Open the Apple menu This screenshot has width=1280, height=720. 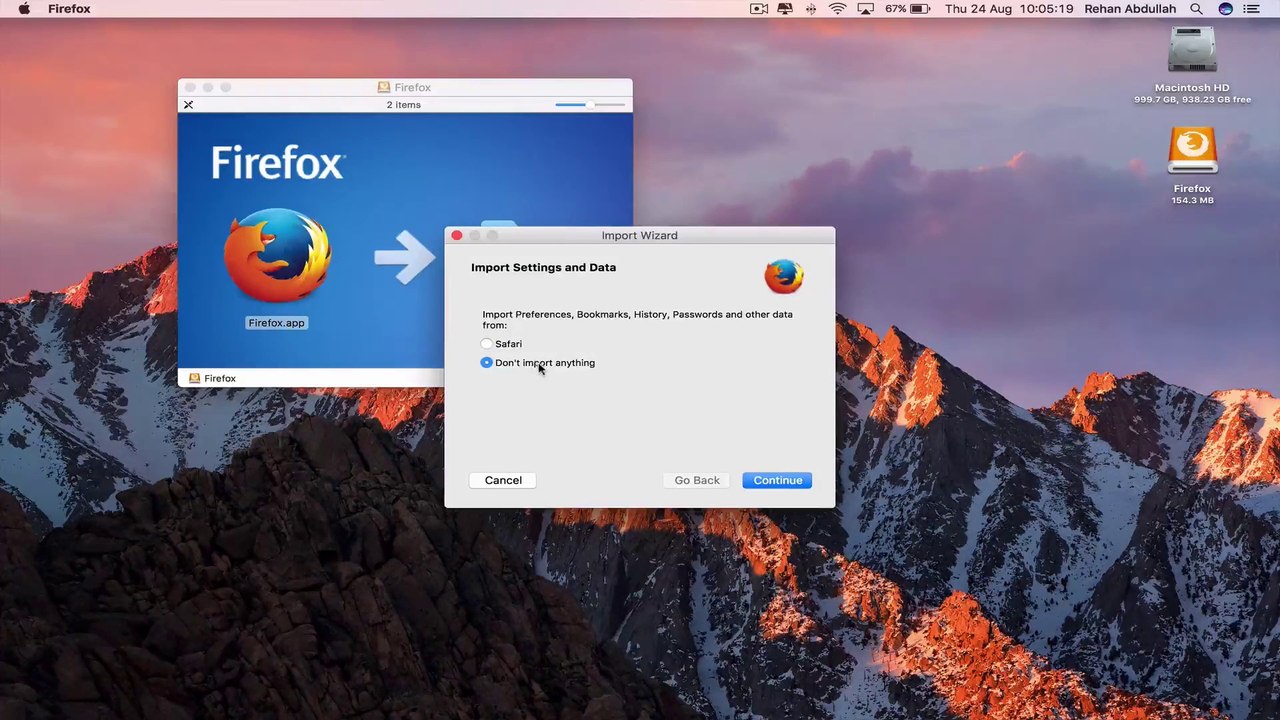[24, 9]
